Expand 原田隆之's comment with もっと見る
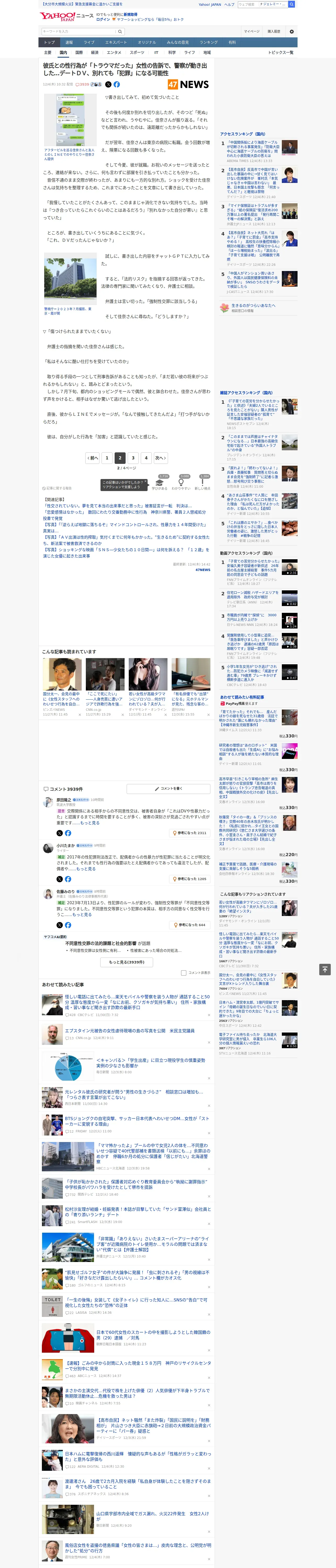The image size is (336, 1568). pos(90,823)
